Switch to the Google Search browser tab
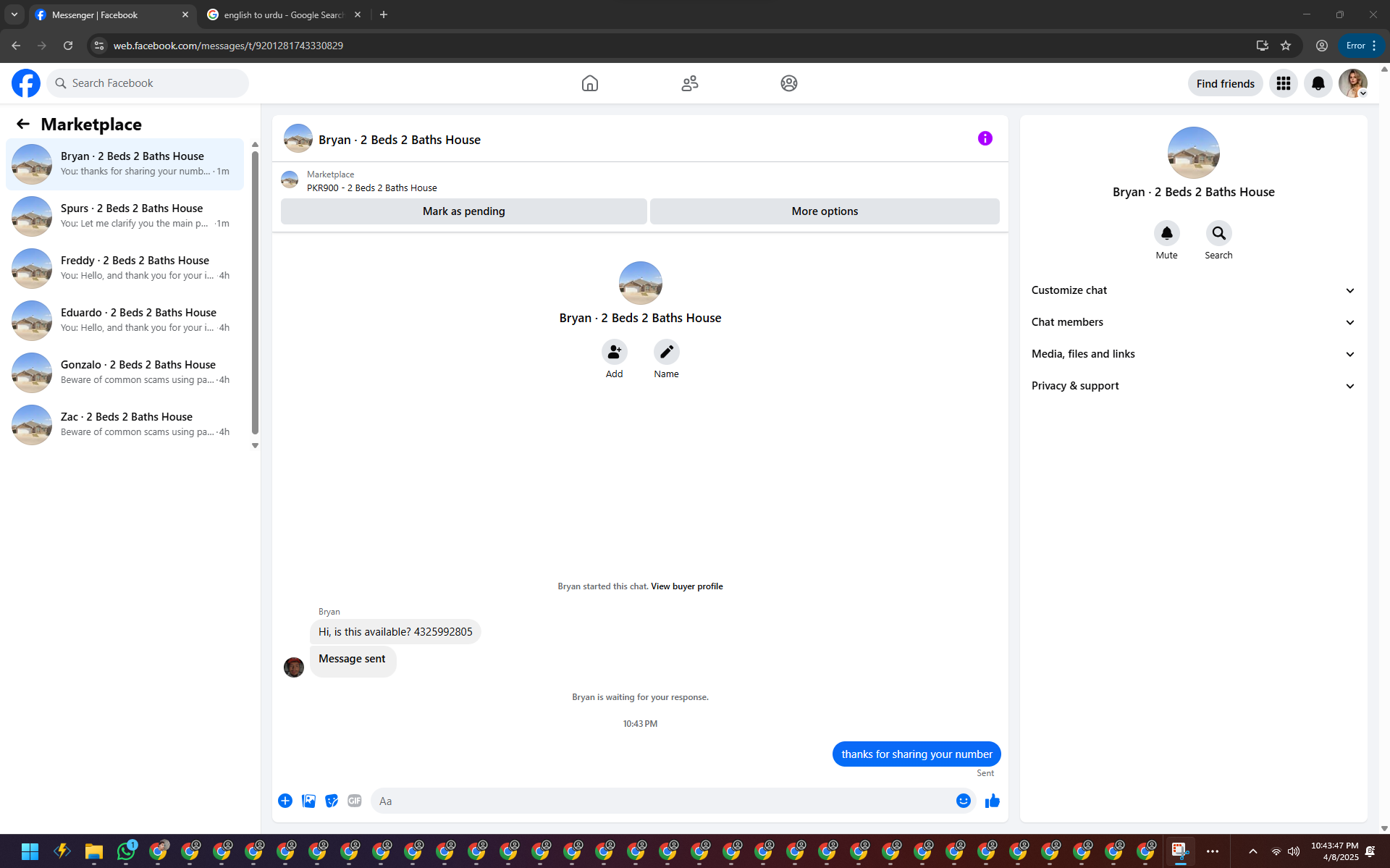 (x=283, y=14)
